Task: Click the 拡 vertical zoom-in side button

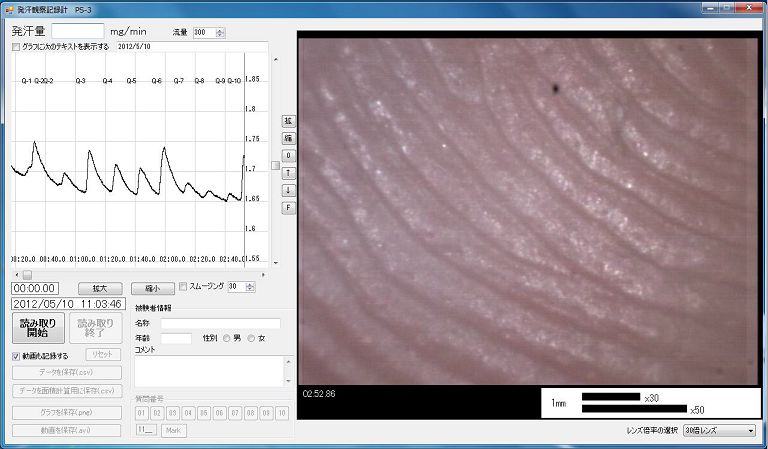Action: coord(288,121)
